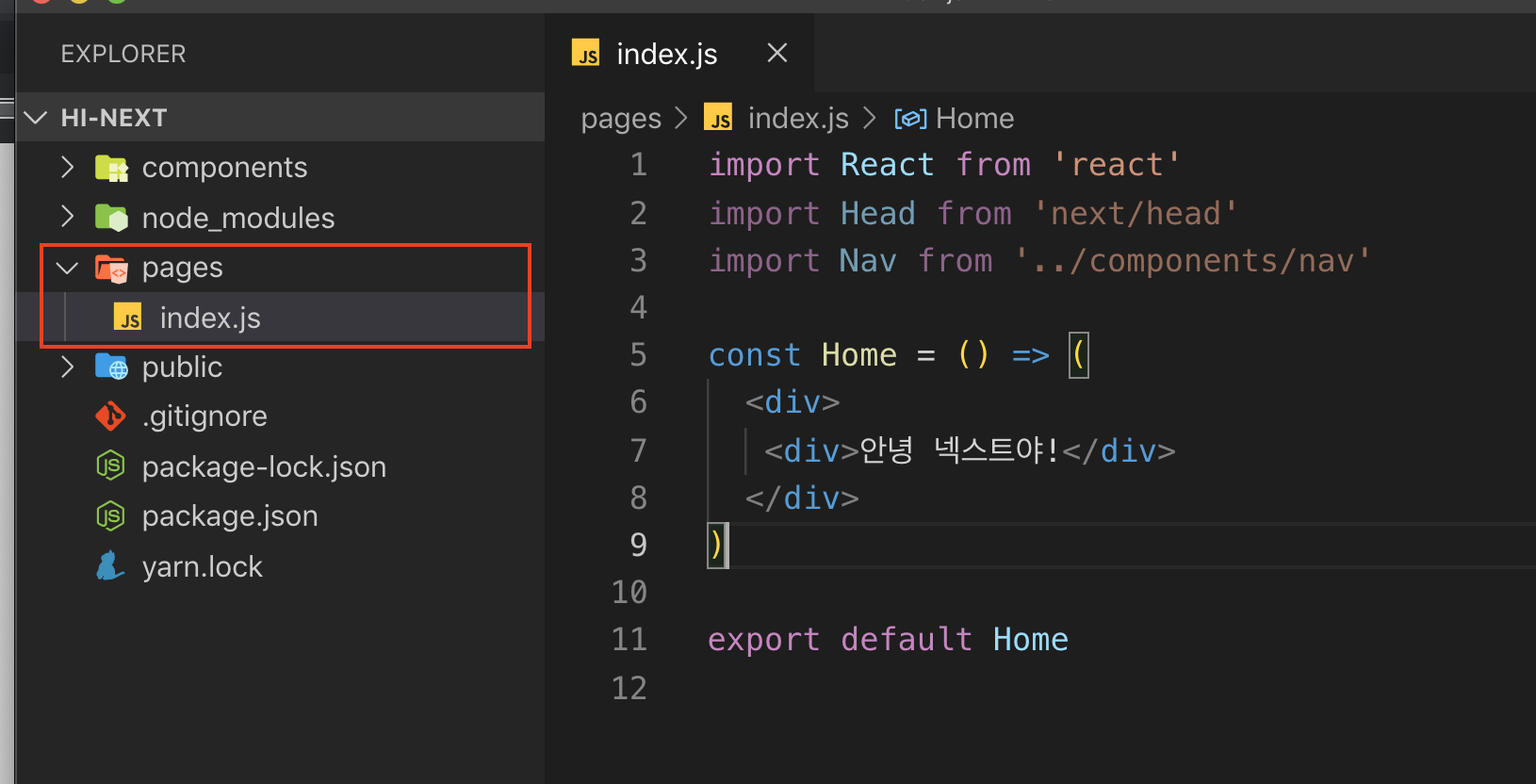
Task: Click the pages folder icon
Action: (x=111, y=269)
